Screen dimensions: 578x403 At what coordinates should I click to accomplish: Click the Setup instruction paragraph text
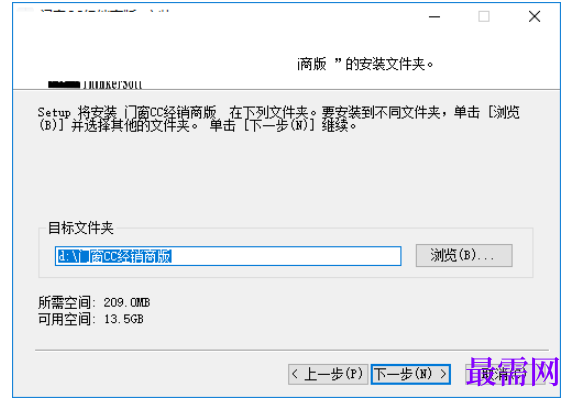click(x=279, y=119)
